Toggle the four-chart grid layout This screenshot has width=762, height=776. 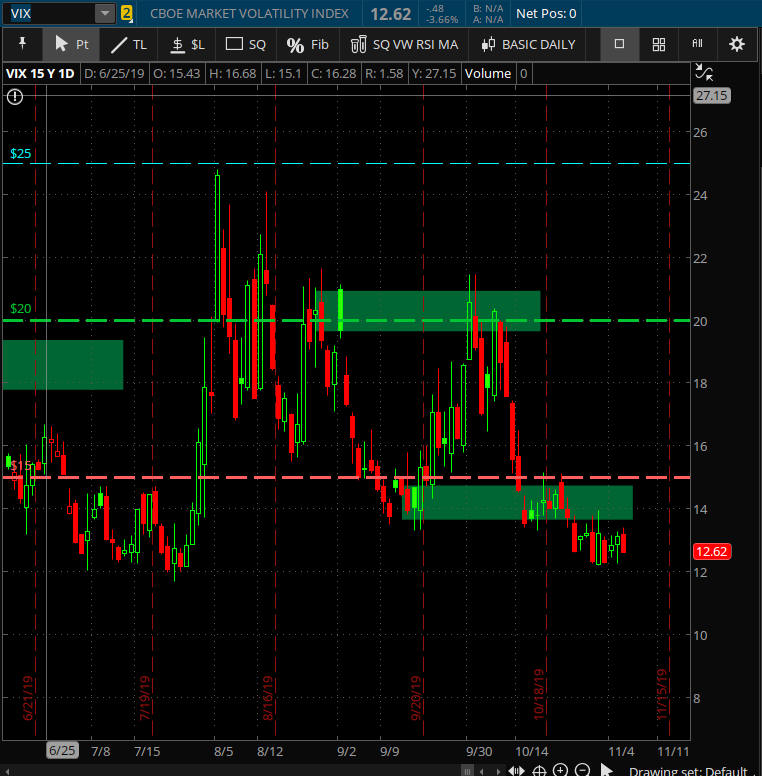[x=658, y=44]
